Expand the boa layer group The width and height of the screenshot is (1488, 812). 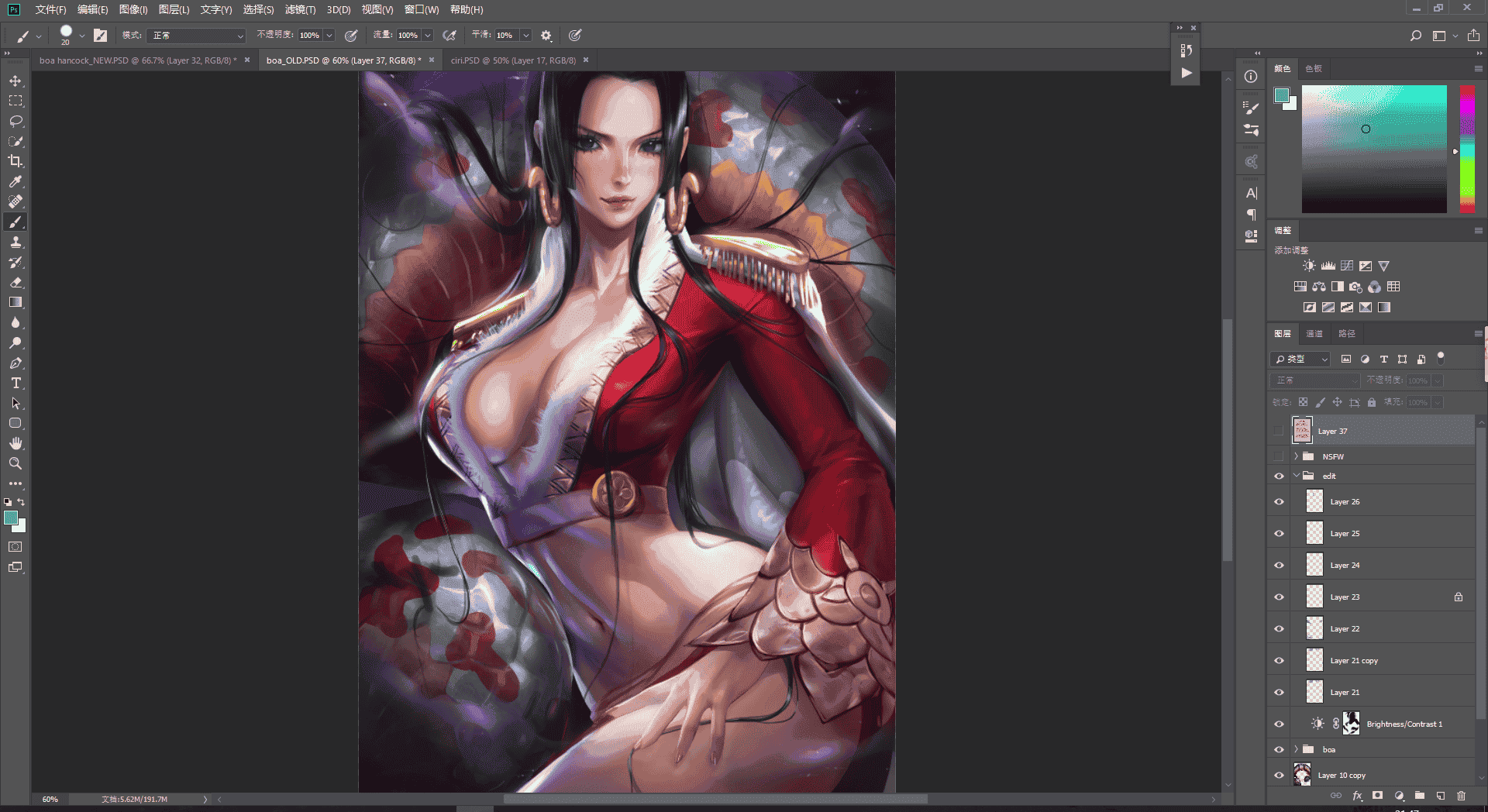[1296, 749]
